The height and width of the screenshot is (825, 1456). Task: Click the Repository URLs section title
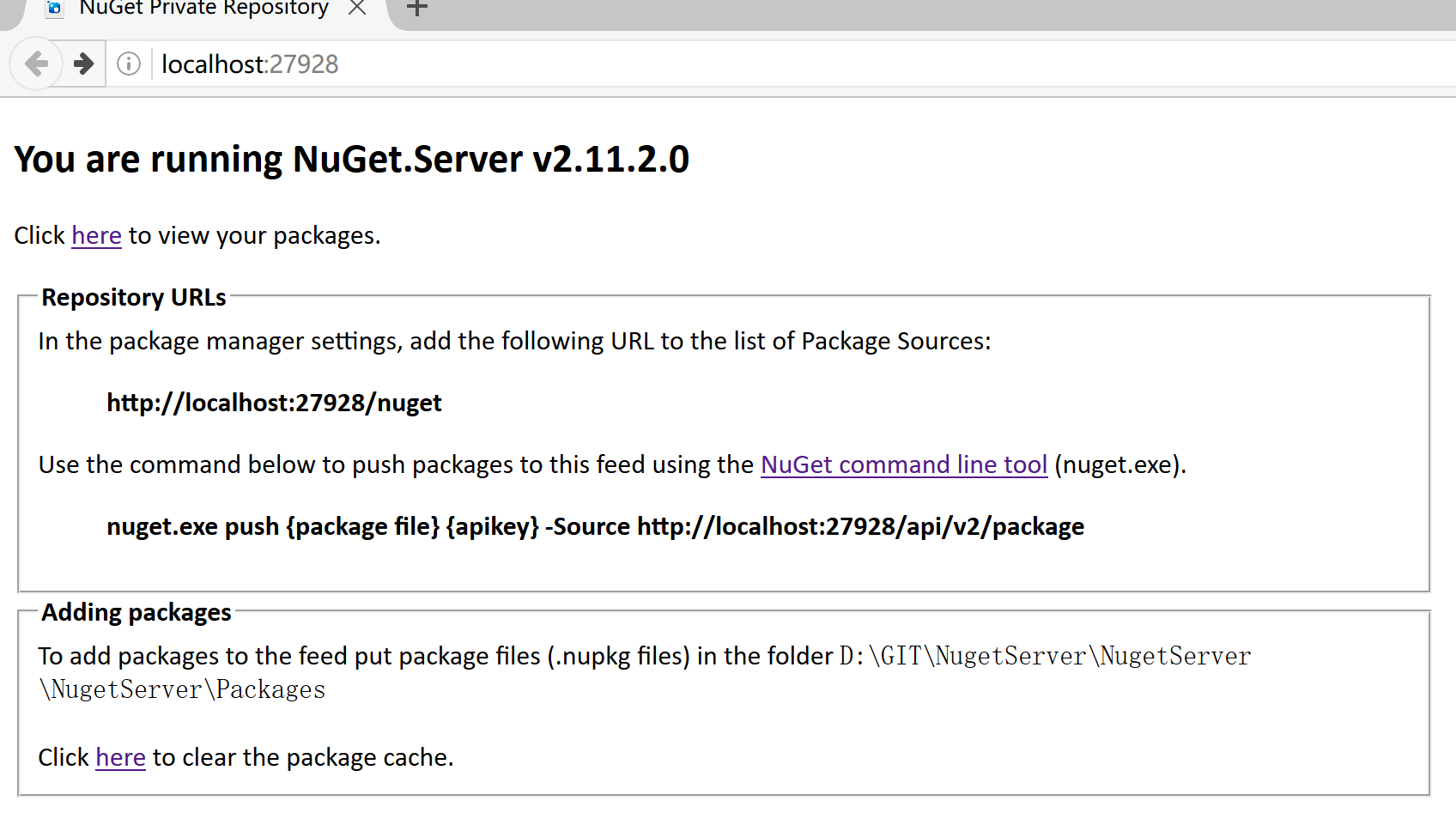pos(134,297)
